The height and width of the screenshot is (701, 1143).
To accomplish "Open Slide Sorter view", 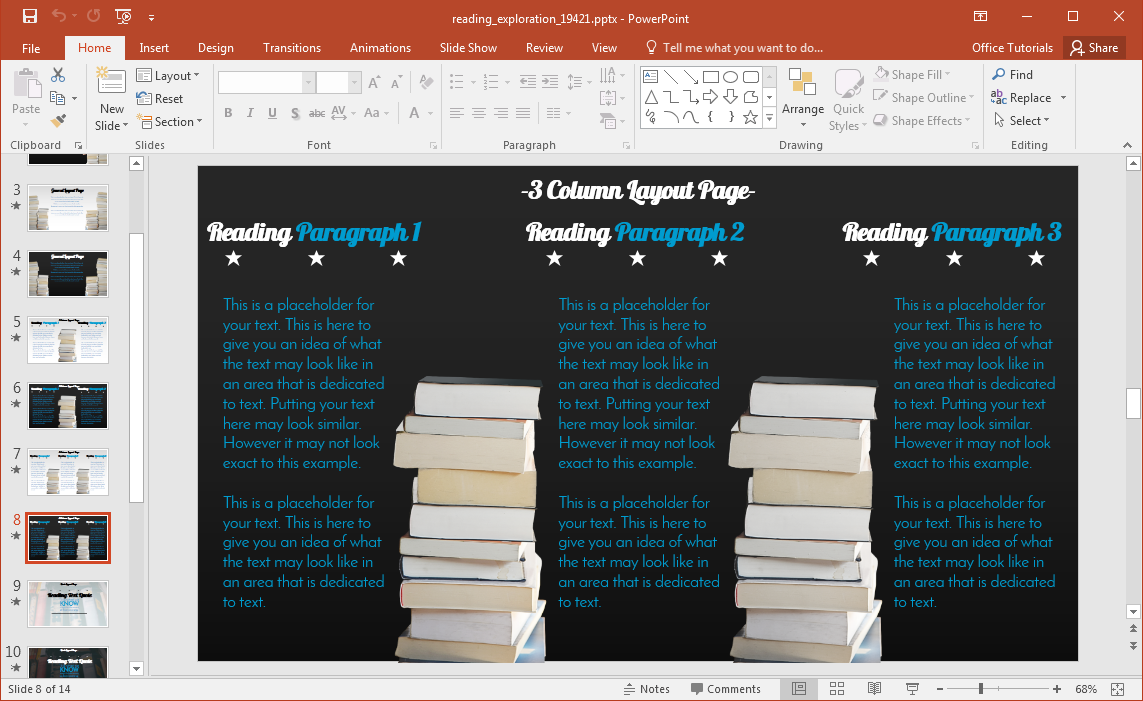I will 837,689.
